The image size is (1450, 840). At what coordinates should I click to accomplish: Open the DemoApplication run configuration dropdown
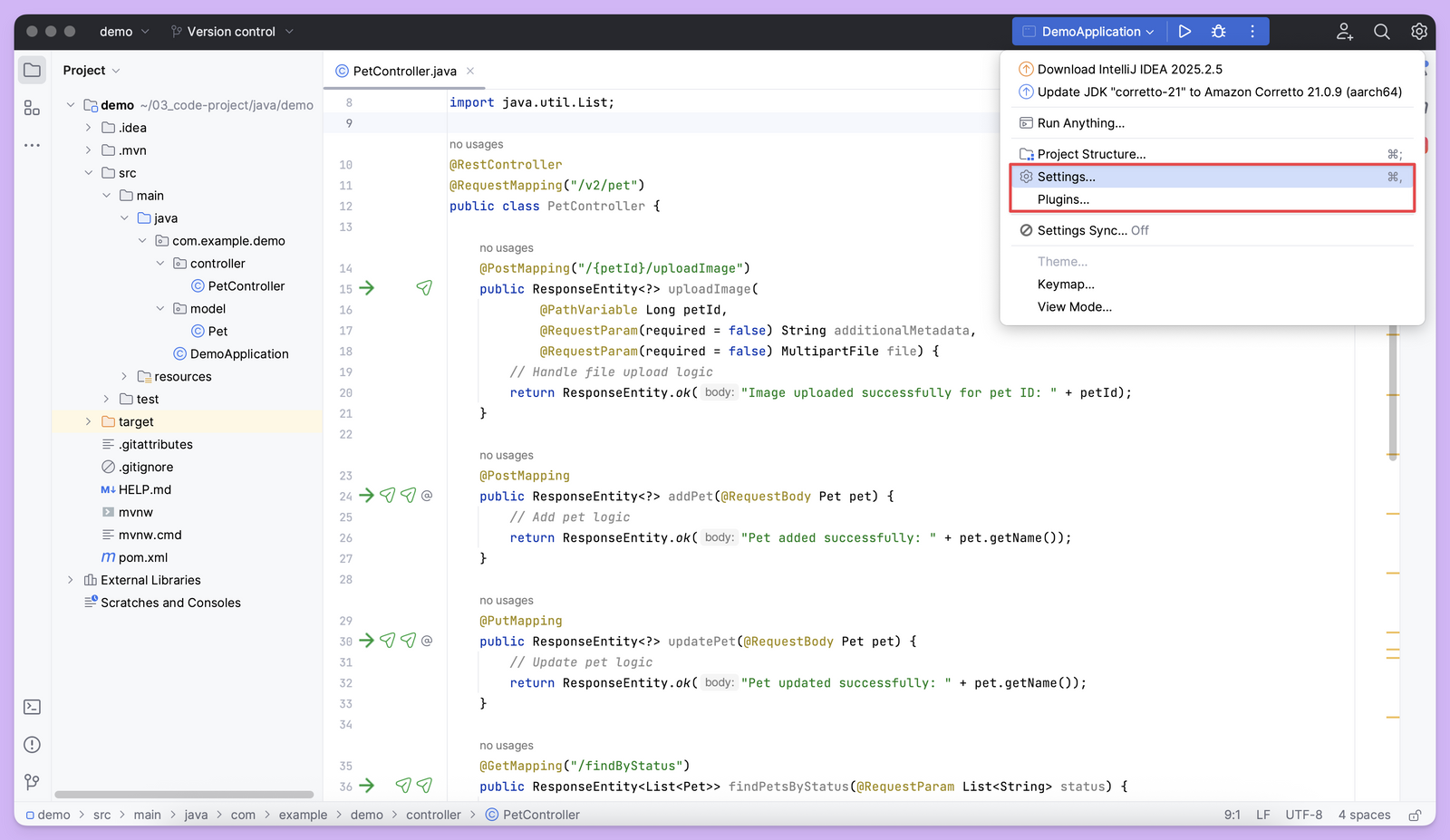point(1087,31)
